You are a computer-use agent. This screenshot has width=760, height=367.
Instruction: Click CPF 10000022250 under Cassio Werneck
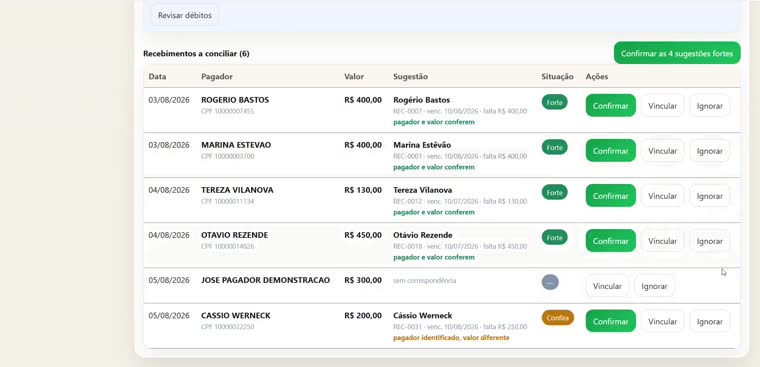pyautogui.click(x=228, y=327)
